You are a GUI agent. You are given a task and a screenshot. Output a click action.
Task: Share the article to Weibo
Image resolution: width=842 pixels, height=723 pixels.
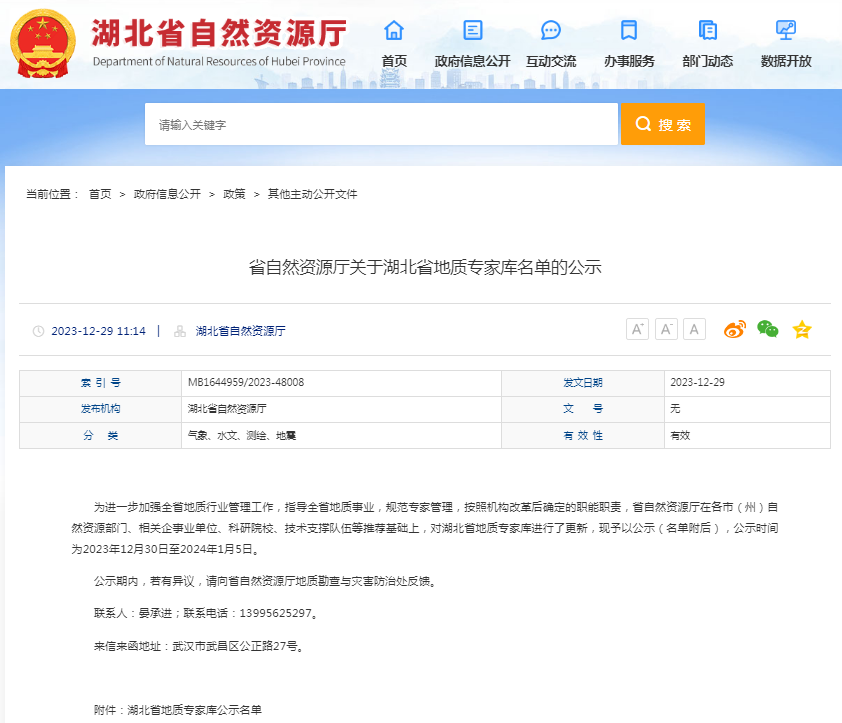point(735,329)
